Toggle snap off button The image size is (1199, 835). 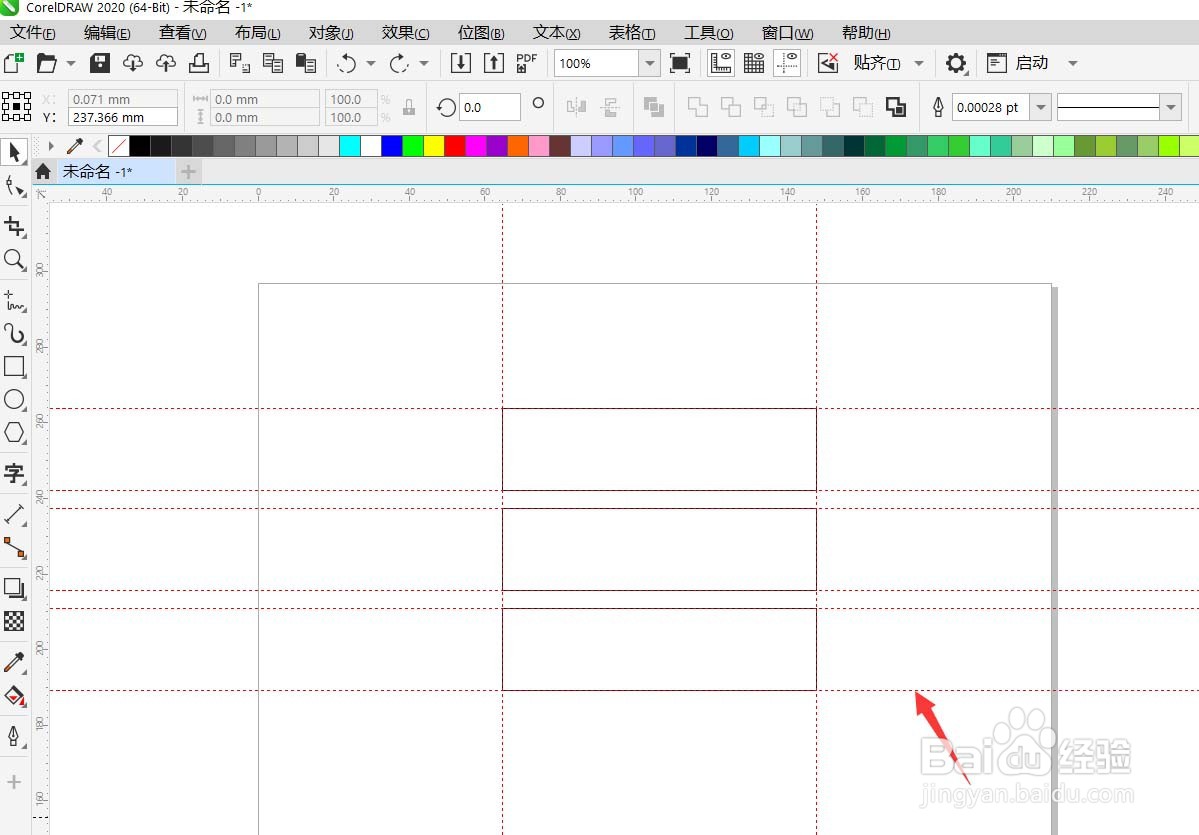coord(828,63)
